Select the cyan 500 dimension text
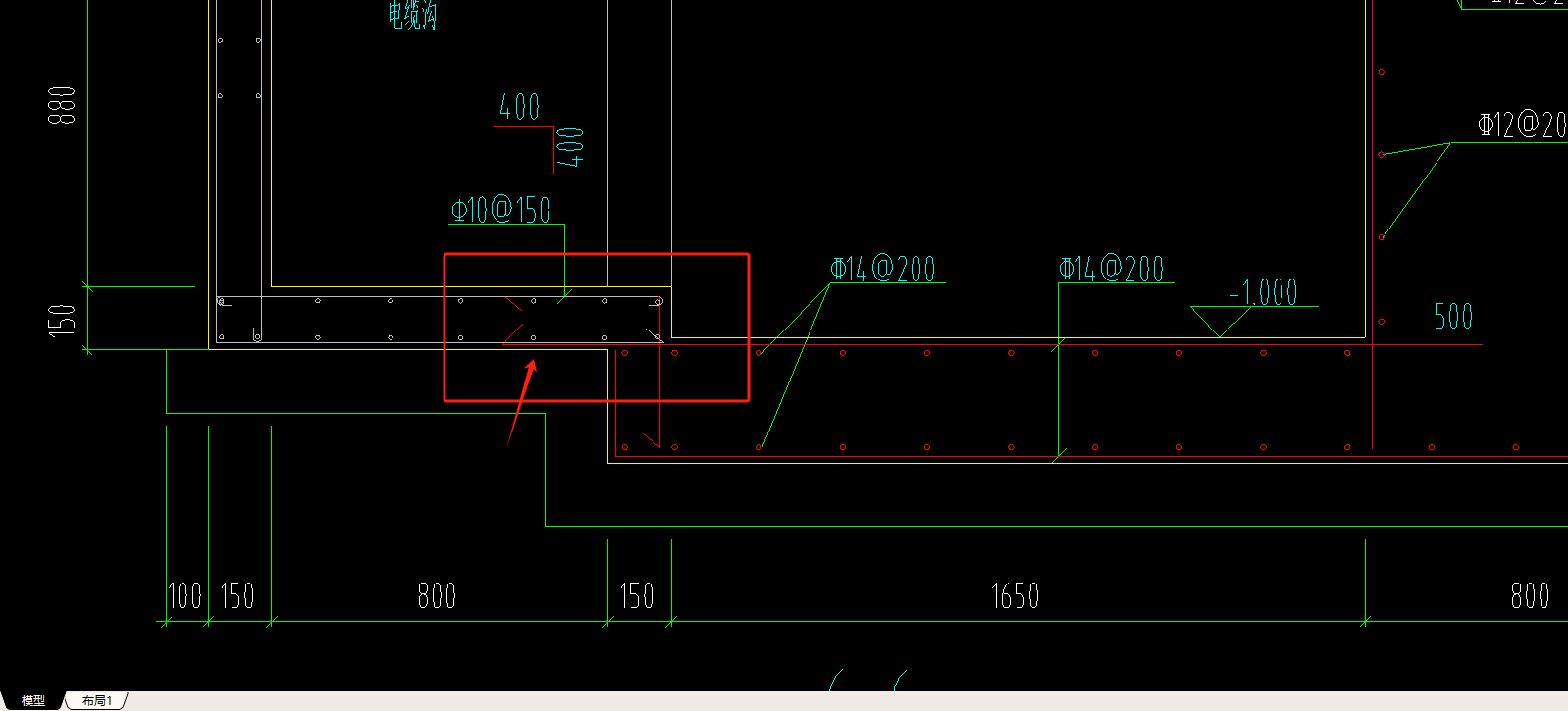This screenshot has height=711, width=1568. pos(1453,316)
